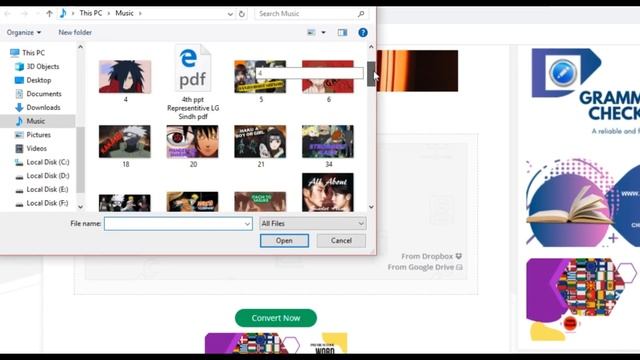Click the open book ad banner
640x360 pixels.
[x=583, y=202]
